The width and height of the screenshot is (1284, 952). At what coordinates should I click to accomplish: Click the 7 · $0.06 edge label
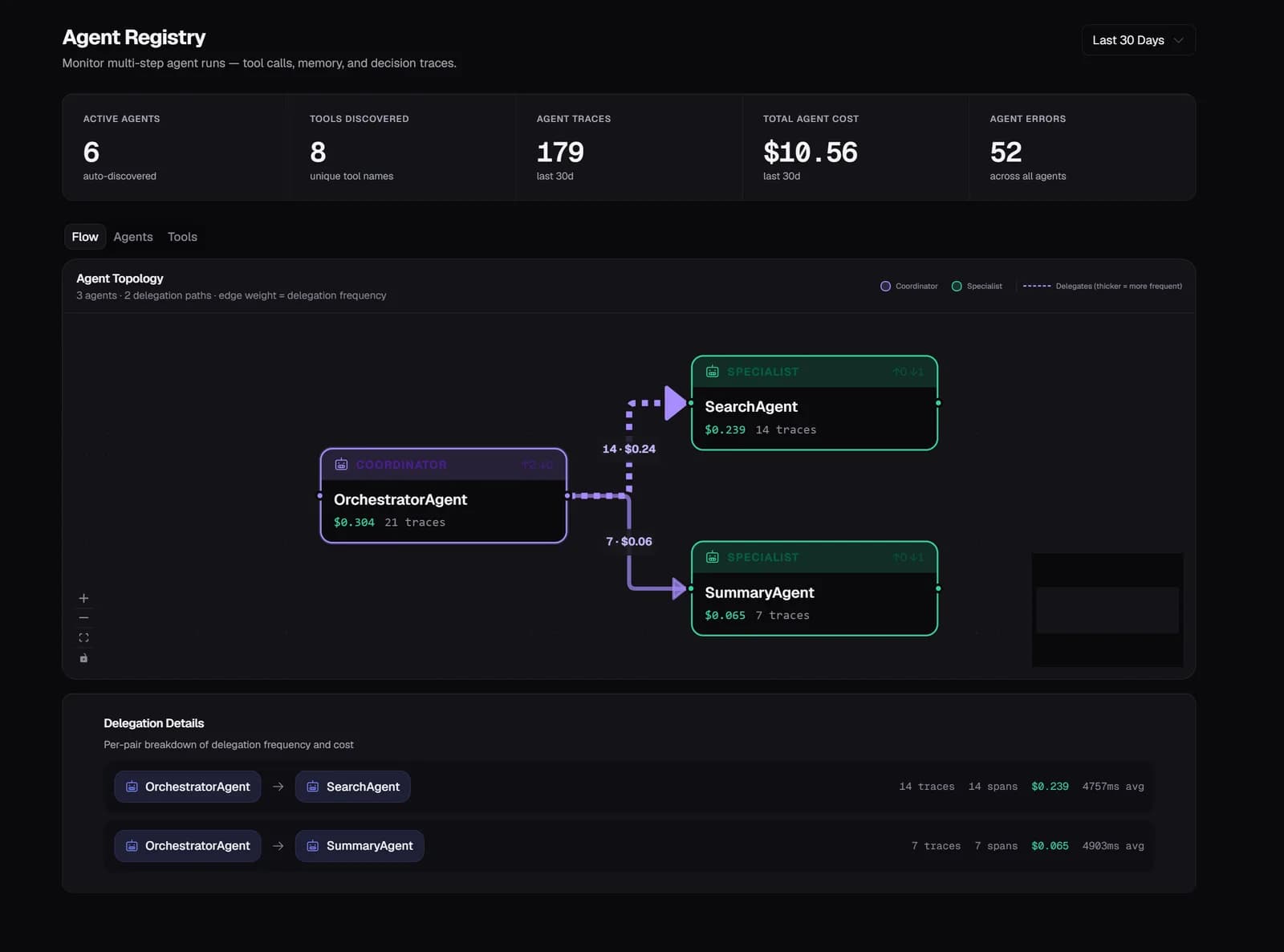click(629, 542)
